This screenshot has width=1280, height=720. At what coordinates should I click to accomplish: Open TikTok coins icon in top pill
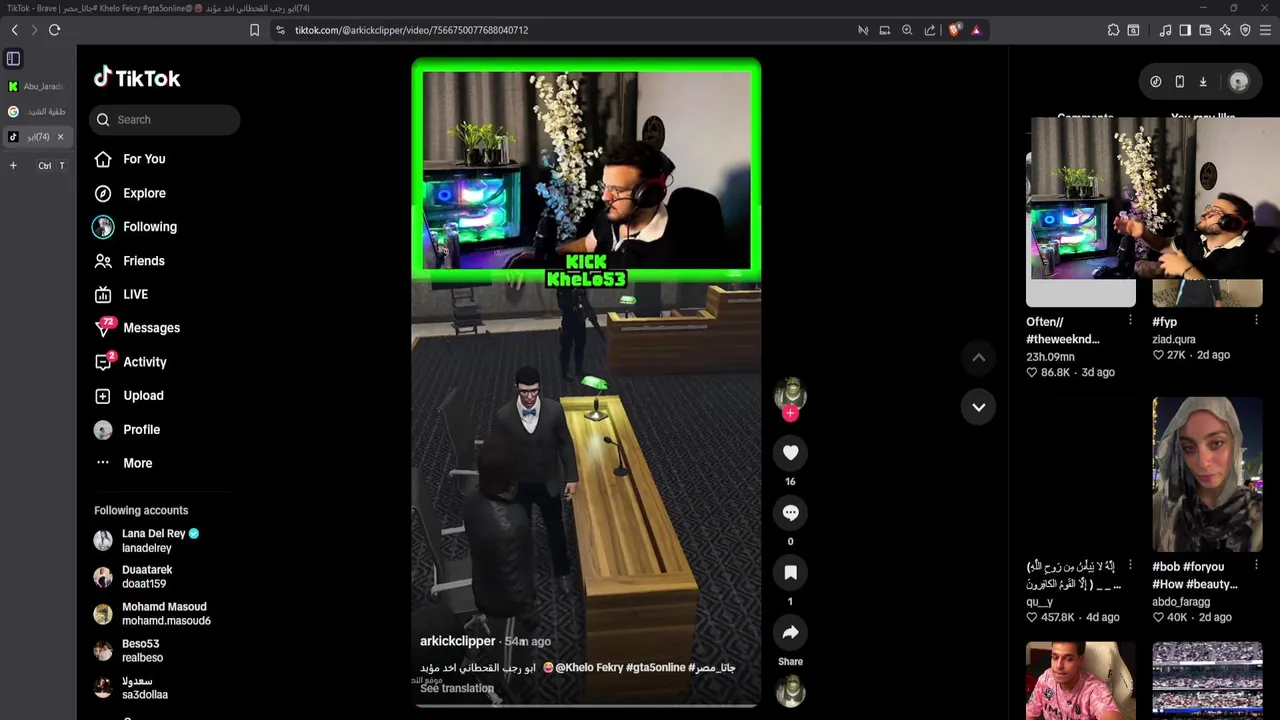1156,82
